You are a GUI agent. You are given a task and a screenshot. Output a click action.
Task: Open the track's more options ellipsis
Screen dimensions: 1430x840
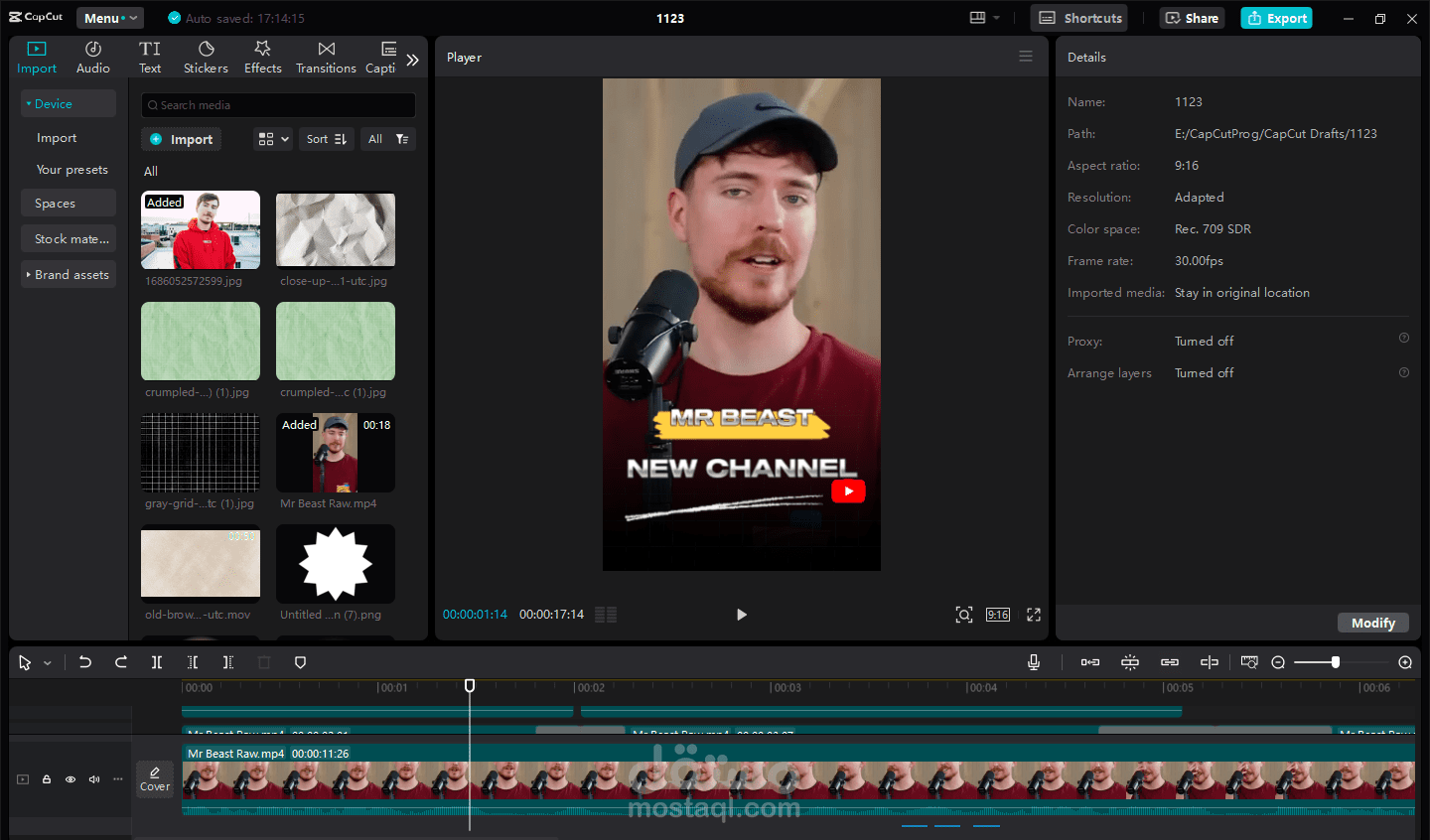118,779
